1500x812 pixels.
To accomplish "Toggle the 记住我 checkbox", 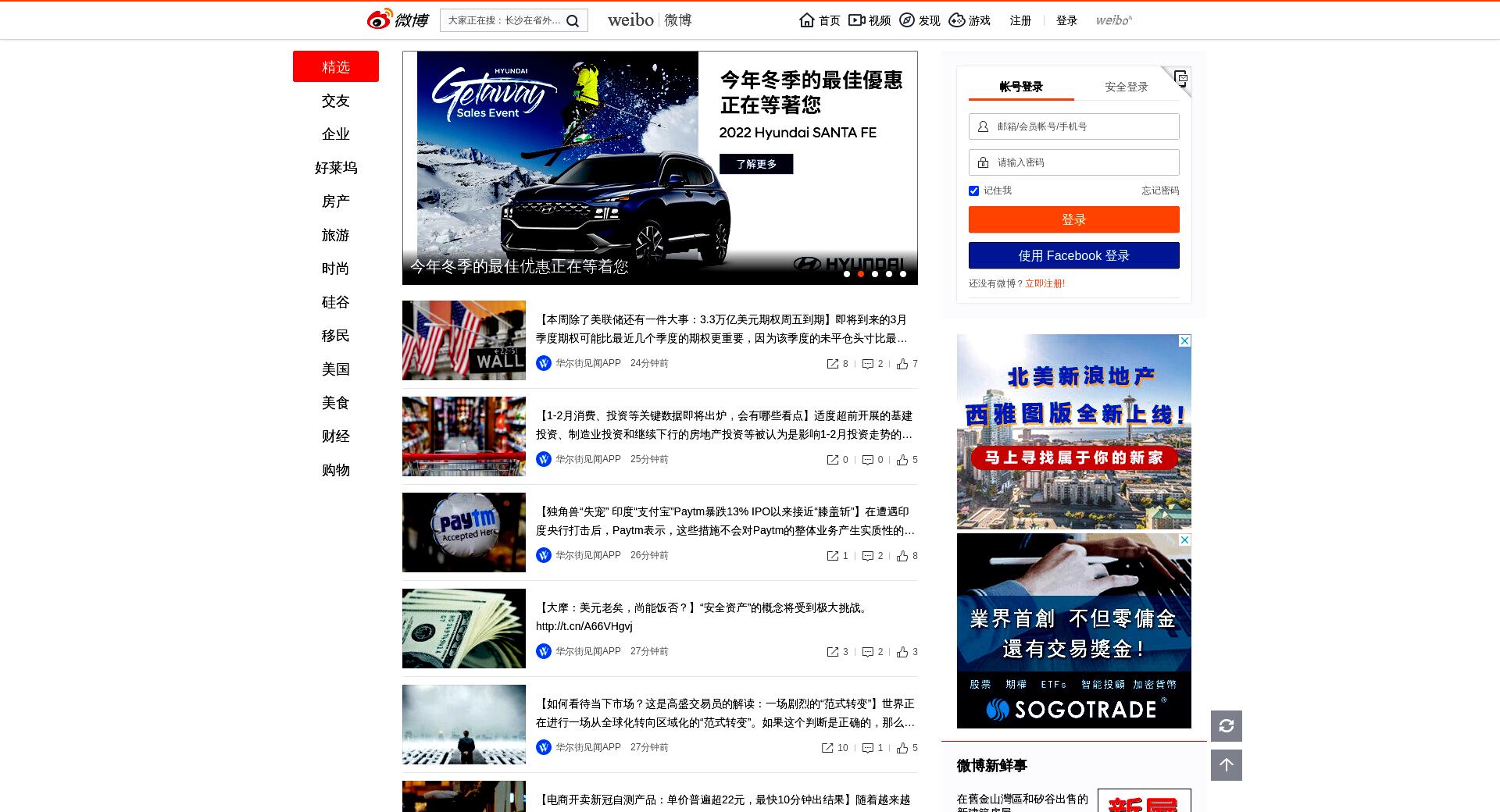I will click(x=973, y=191).
